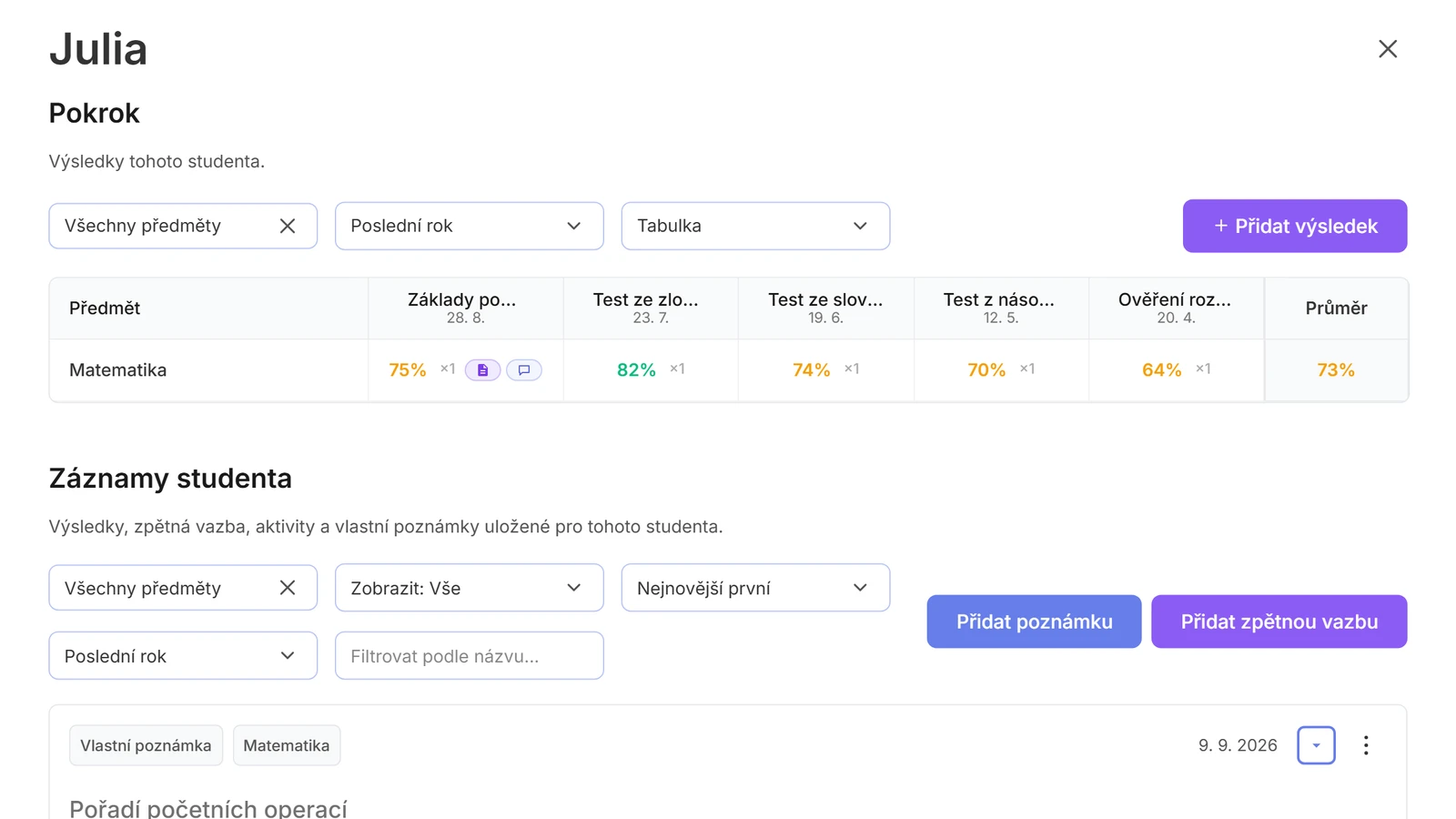Select the Vlastní poznámka tag
Screen dimensions: 1456x819
[146, 745]
